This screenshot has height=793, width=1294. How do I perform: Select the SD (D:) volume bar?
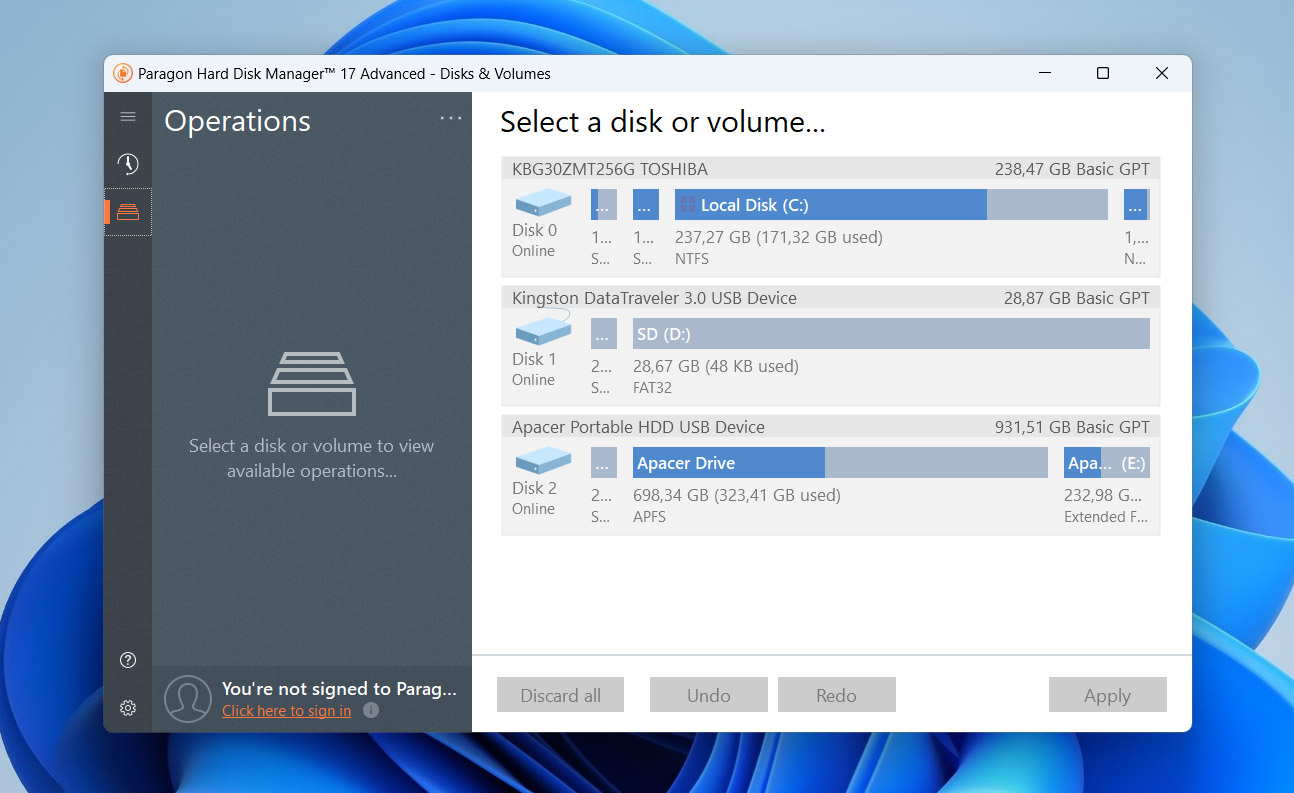[890, 334]
